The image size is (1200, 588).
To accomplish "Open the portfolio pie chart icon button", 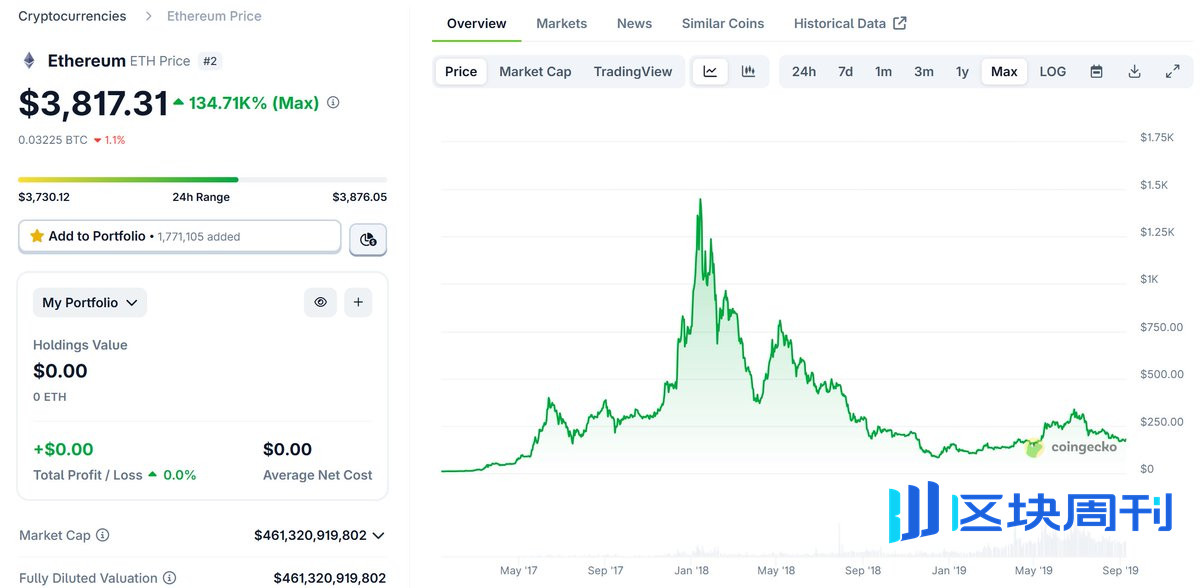I will pos(368,239).
